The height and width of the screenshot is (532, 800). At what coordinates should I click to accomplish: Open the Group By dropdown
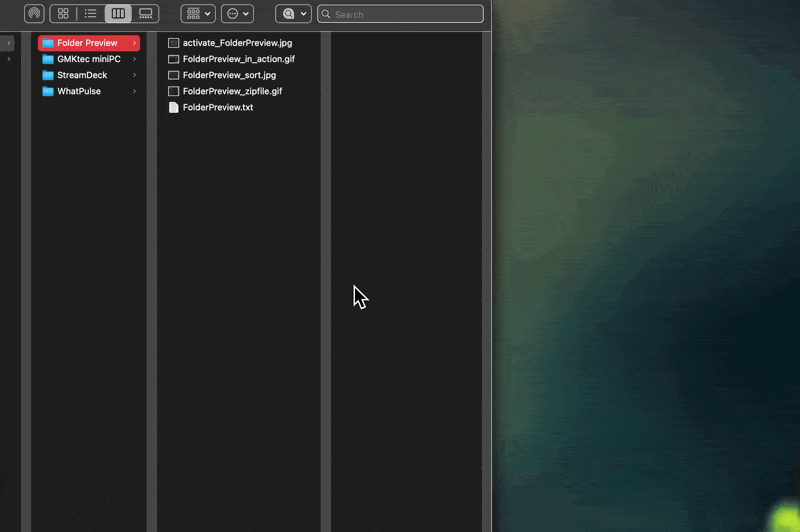198,14
